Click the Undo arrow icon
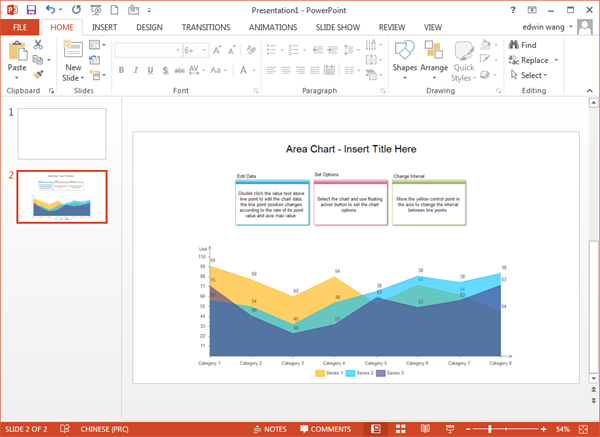This screenshot has width=600, height=437. pyautogui.click(x=50, y=9)
